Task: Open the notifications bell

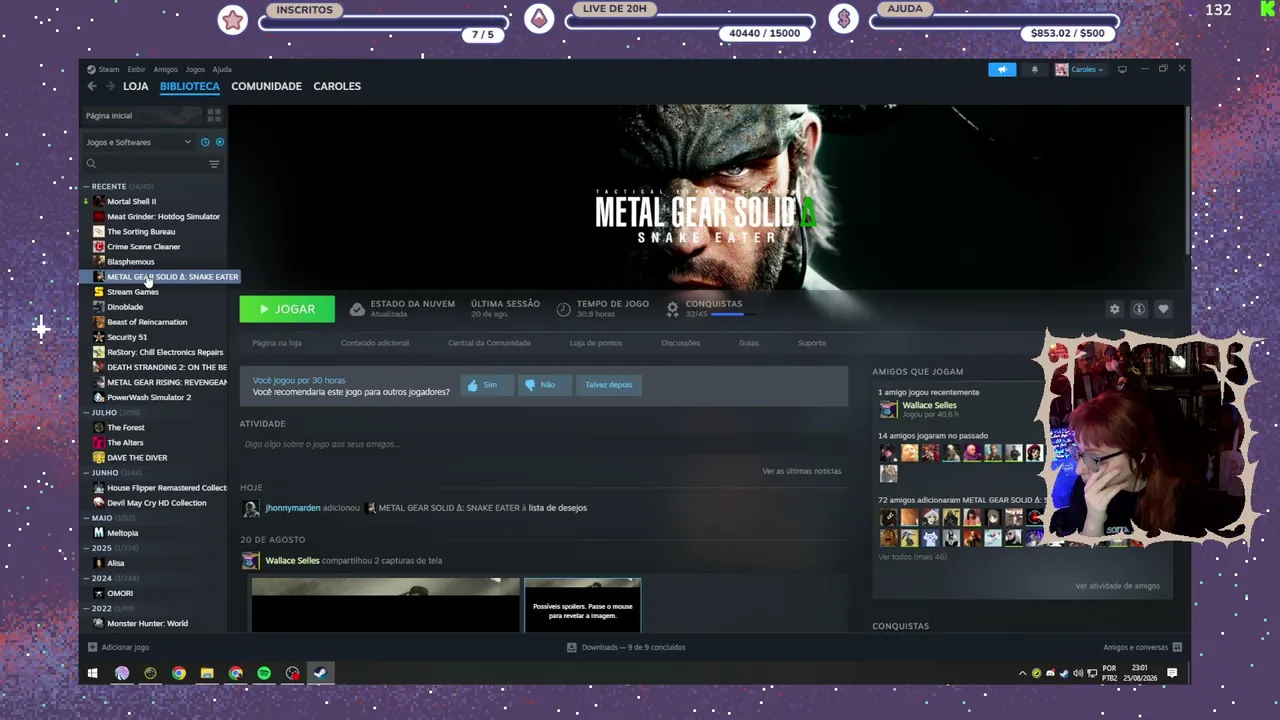Action: point(1035,70)
